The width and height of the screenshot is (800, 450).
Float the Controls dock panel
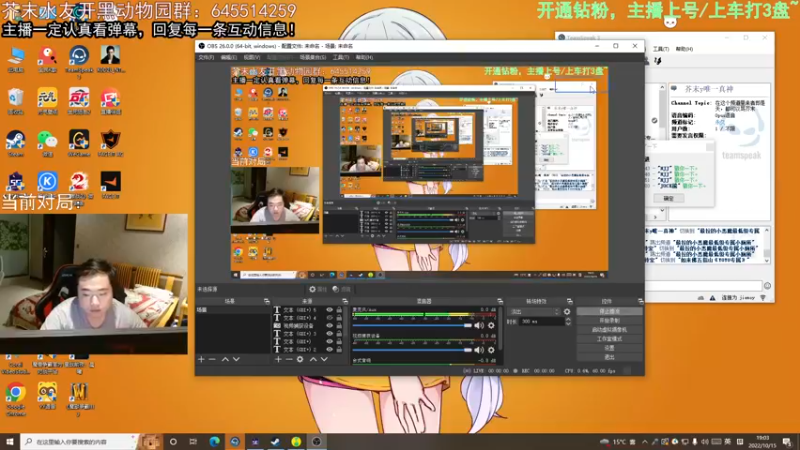pos(640,301)
